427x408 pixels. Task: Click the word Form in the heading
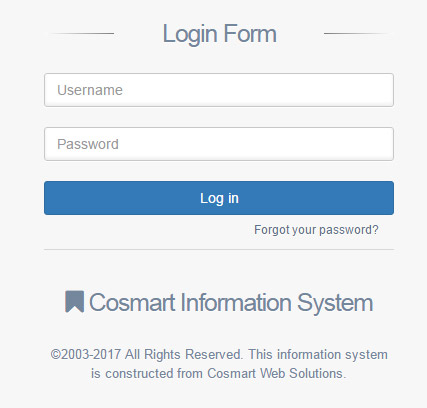(250, 33)
